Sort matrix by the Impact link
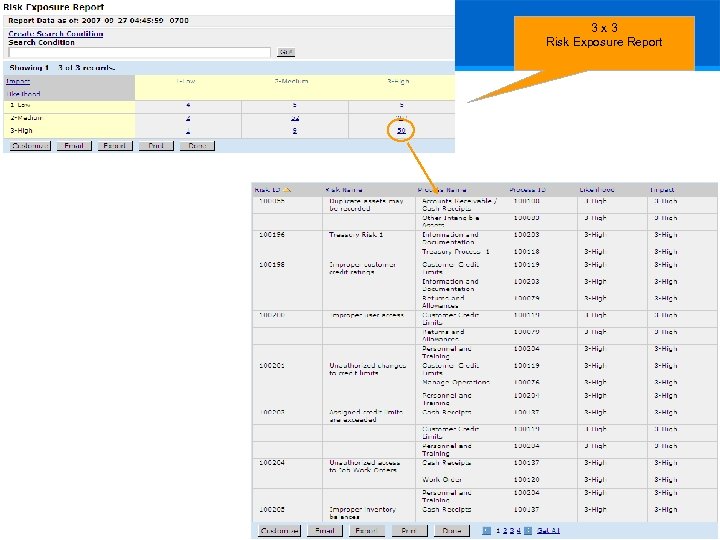The width and height of the screenshot is (720, 540). (18, 81)
